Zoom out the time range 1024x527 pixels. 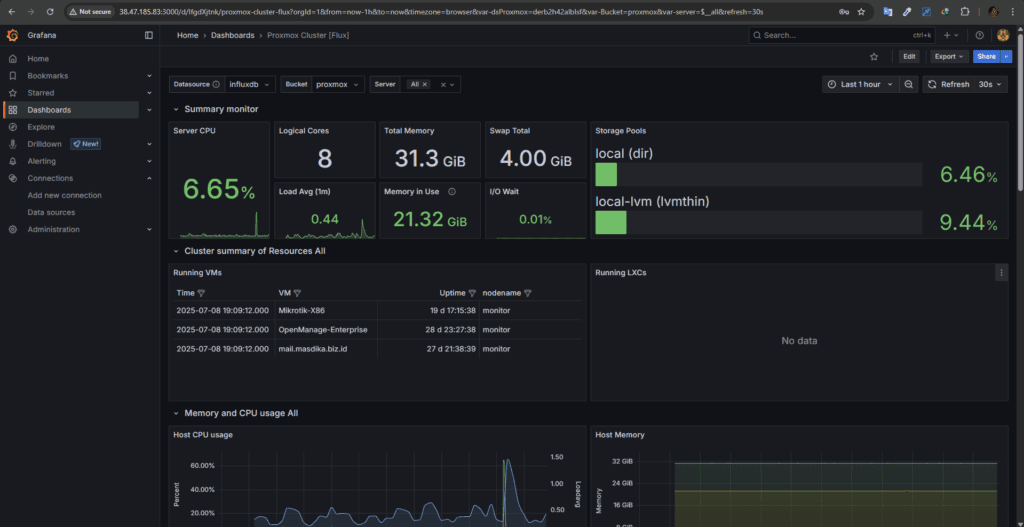click(908, 84)
